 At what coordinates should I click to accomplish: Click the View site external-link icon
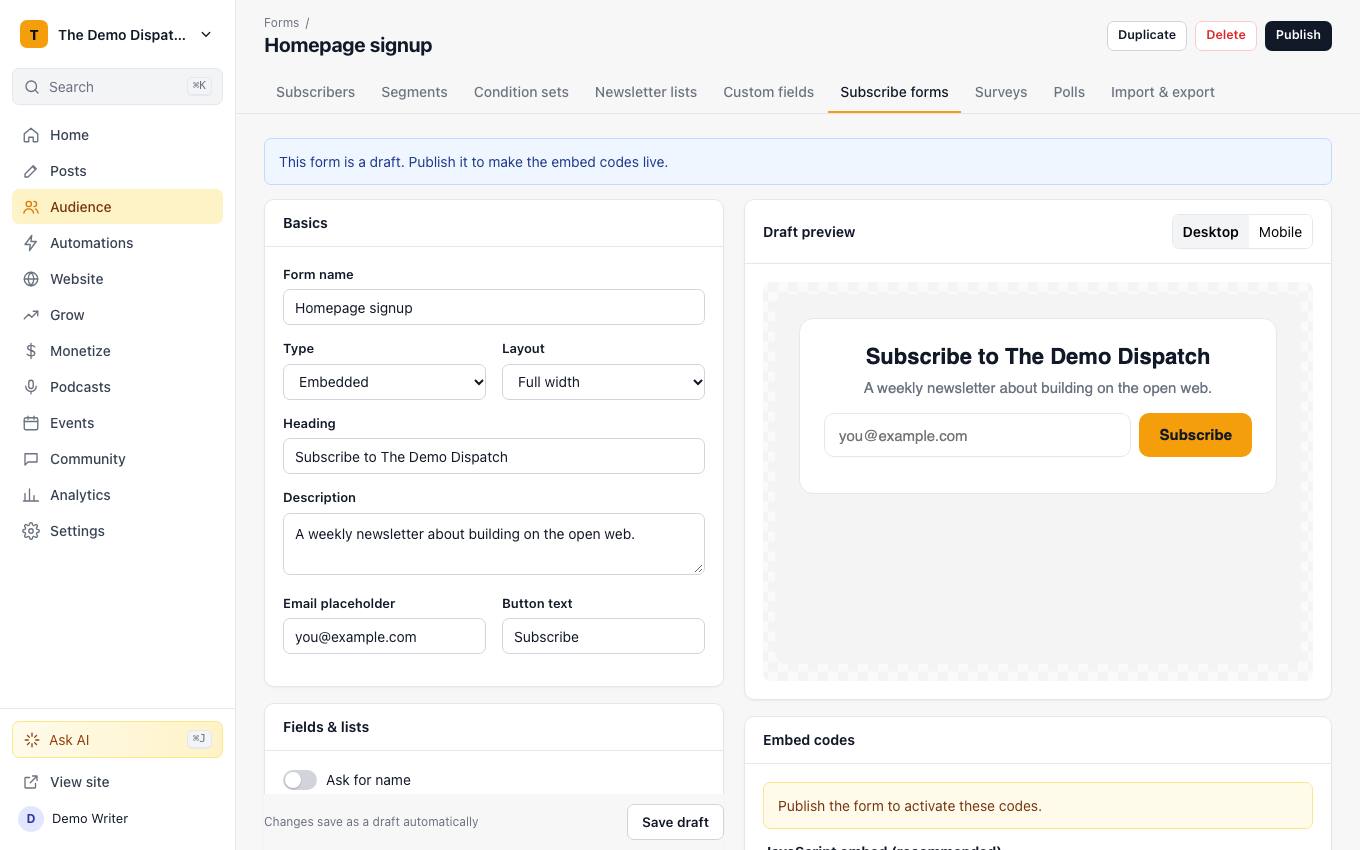pyautogui.click(x=31, y=782)
